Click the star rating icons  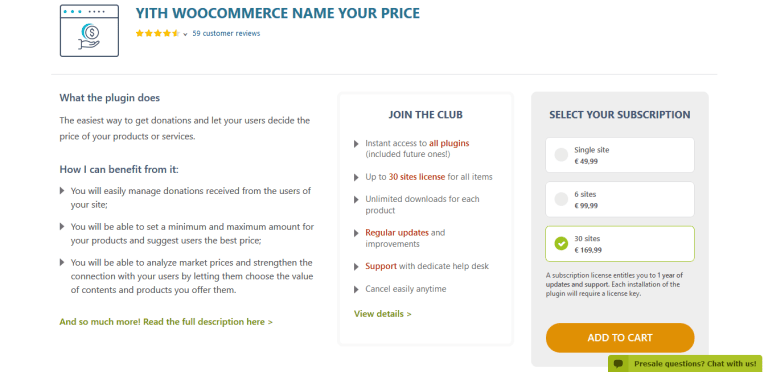click(158, 34)
